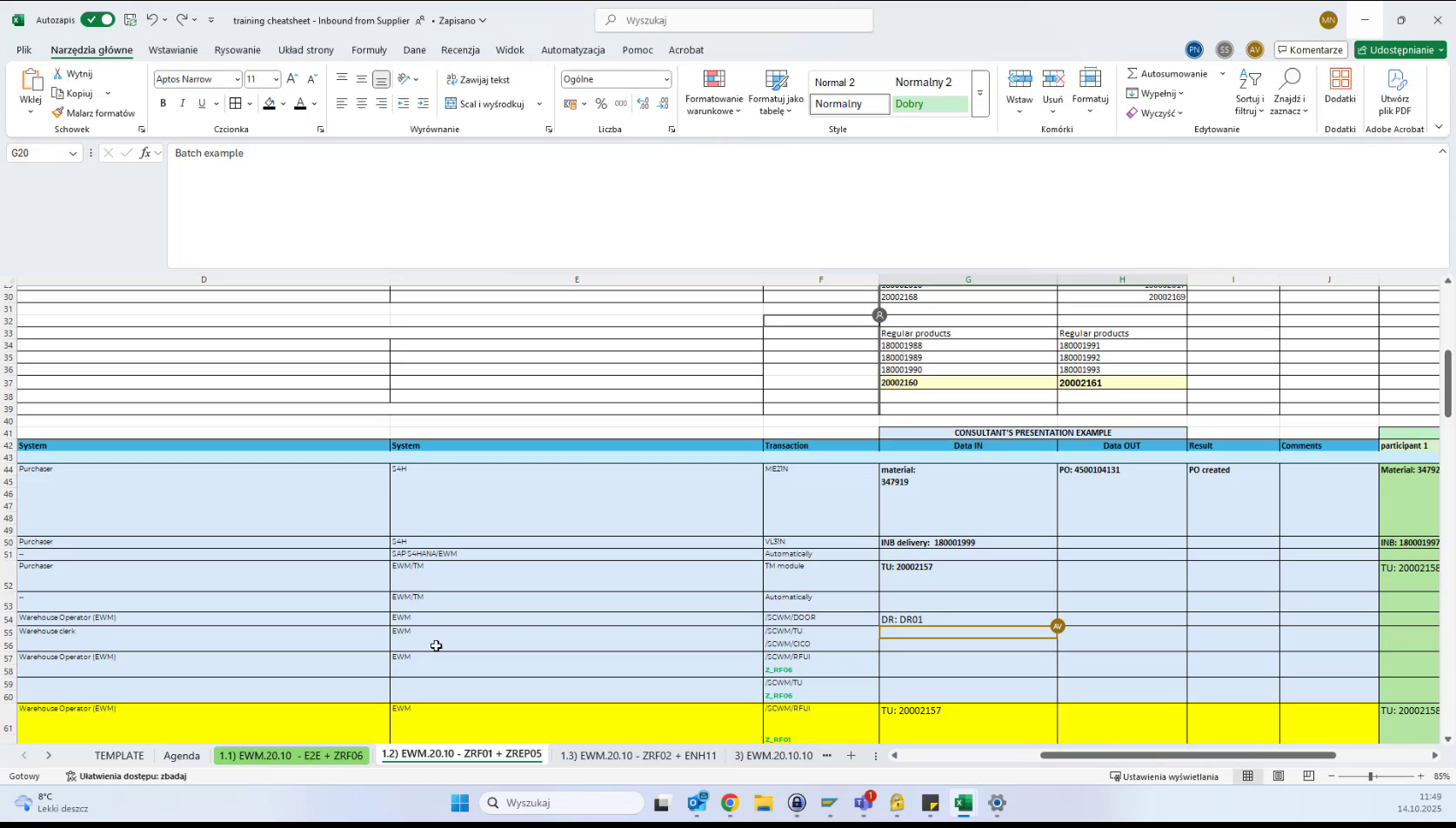Select Scal i wyśrodkuj (merge and center)
1456x828 pixels.
coord(487,103)
